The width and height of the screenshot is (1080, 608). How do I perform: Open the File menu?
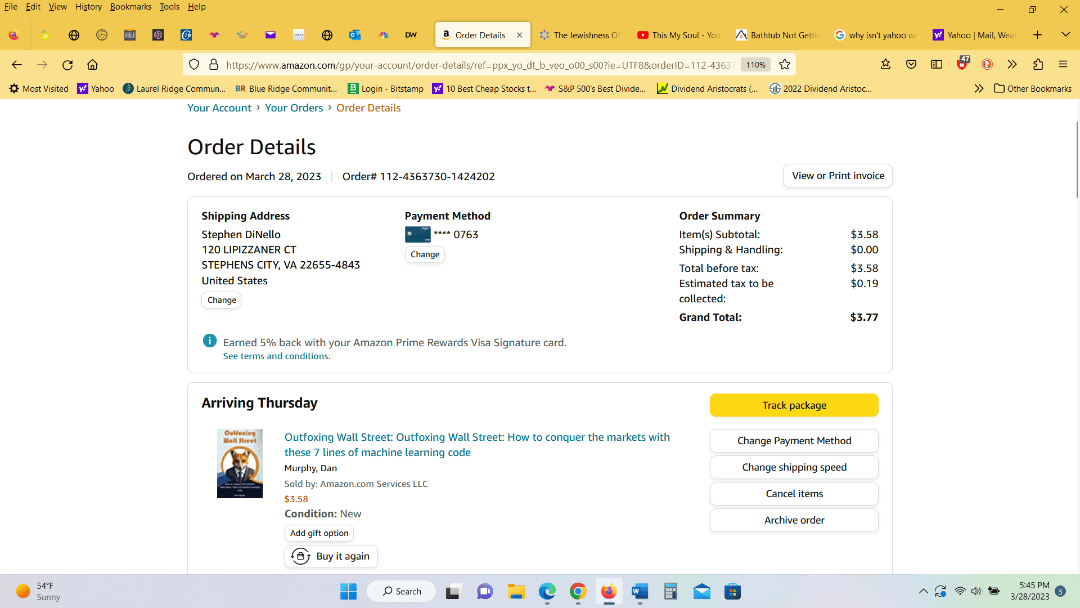(10, 7)
